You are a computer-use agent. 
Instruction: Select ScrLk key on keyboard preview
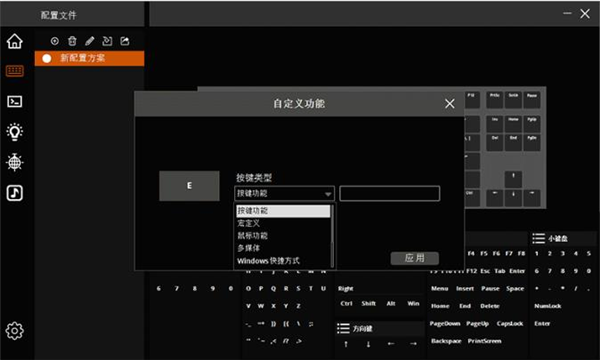click(x=513, y=100)
